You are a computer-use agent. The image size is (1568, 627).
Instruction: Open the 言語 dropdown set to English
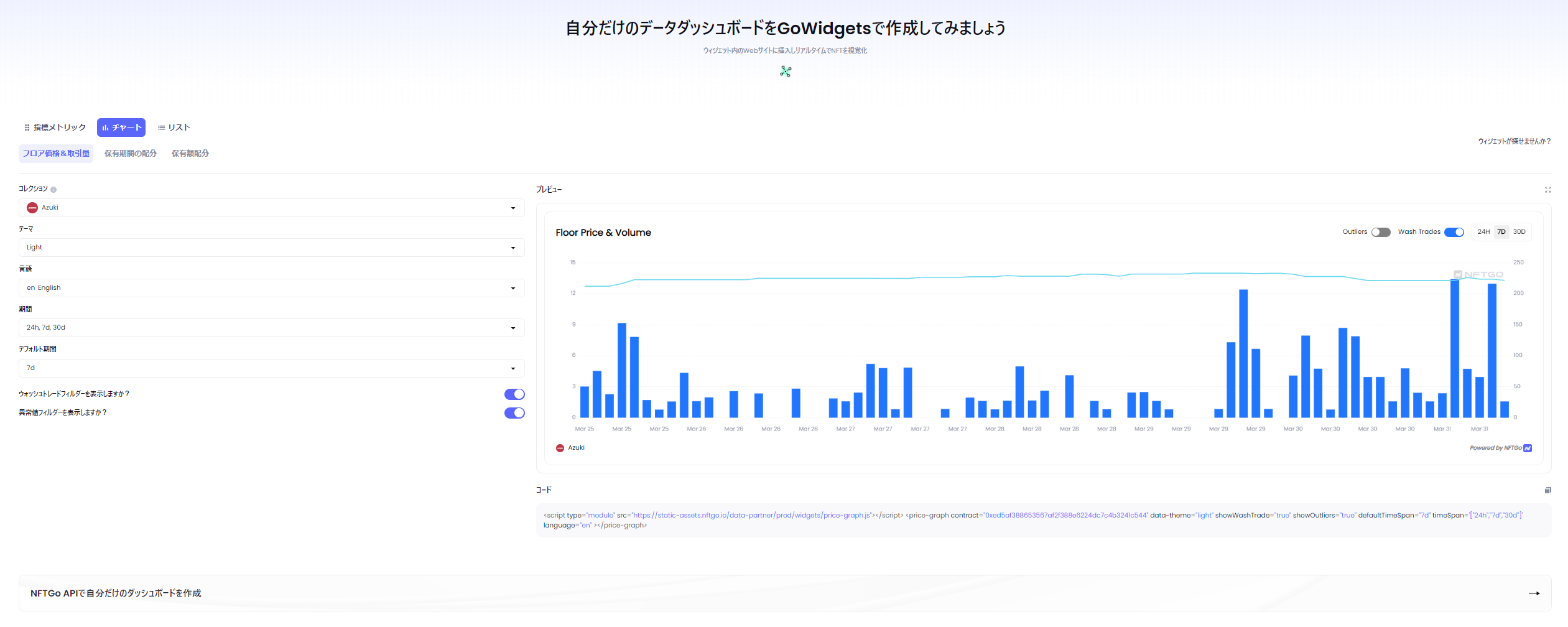(x=272, y=288)
